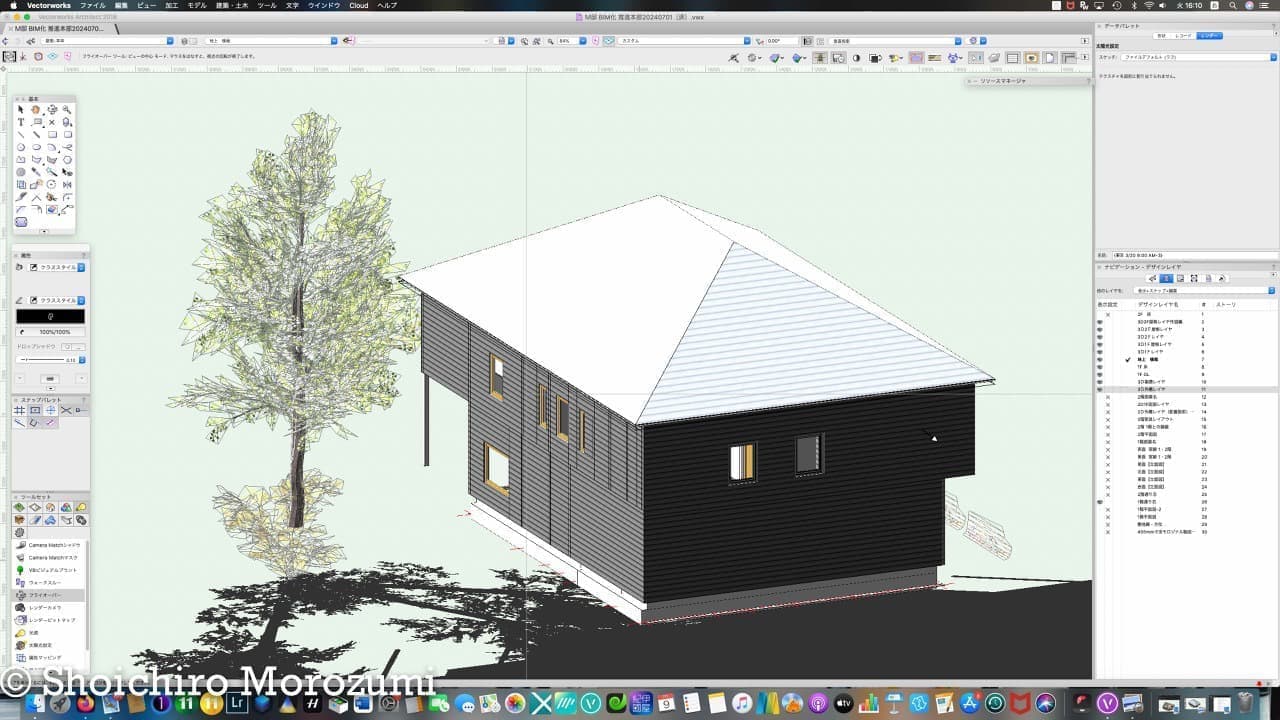
Task: Open the スケッチ dropdown in data palette
Action: click(1198, 57)
